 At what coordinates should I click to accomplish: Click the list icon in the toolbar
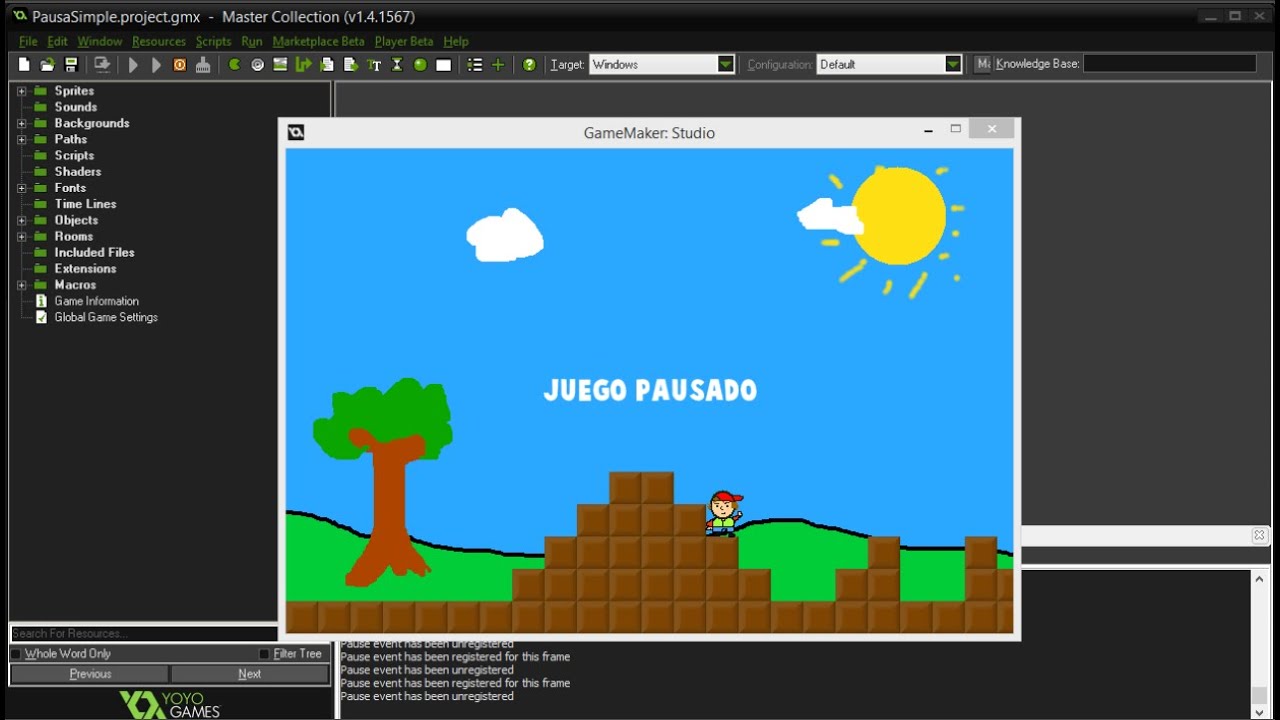(475, 65)
